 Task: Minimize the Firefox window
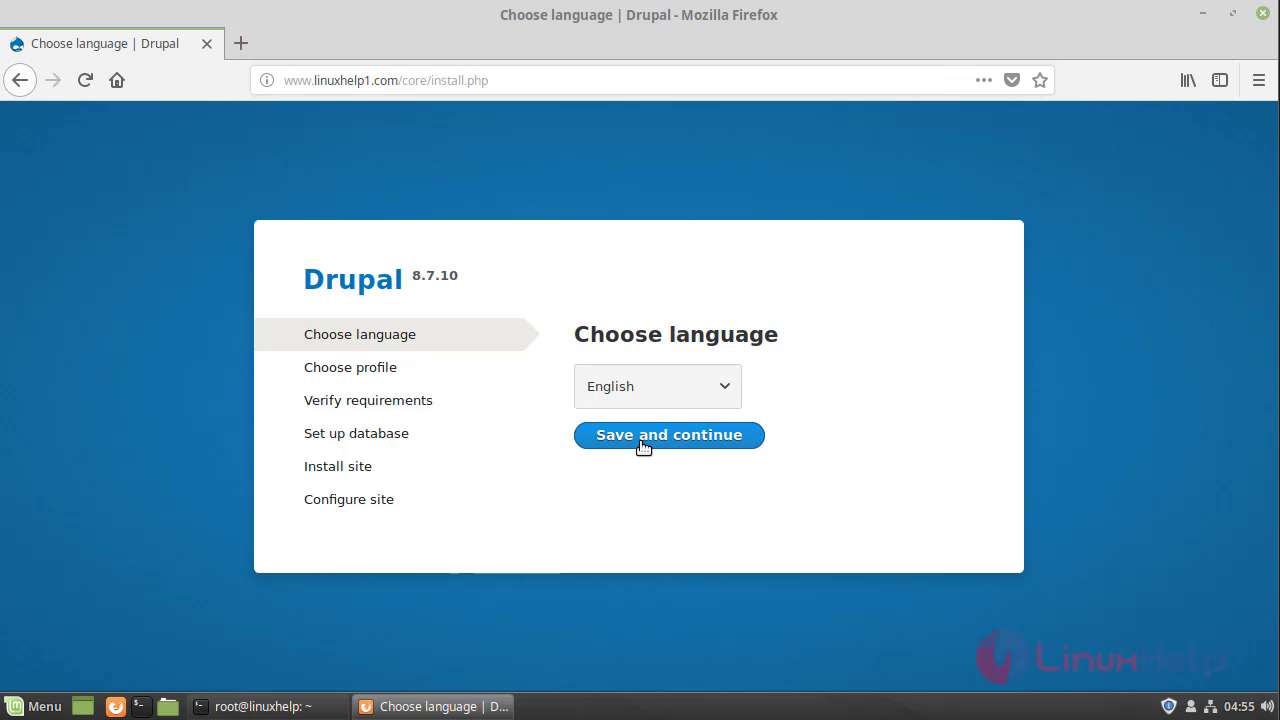tap(1203, 14)
